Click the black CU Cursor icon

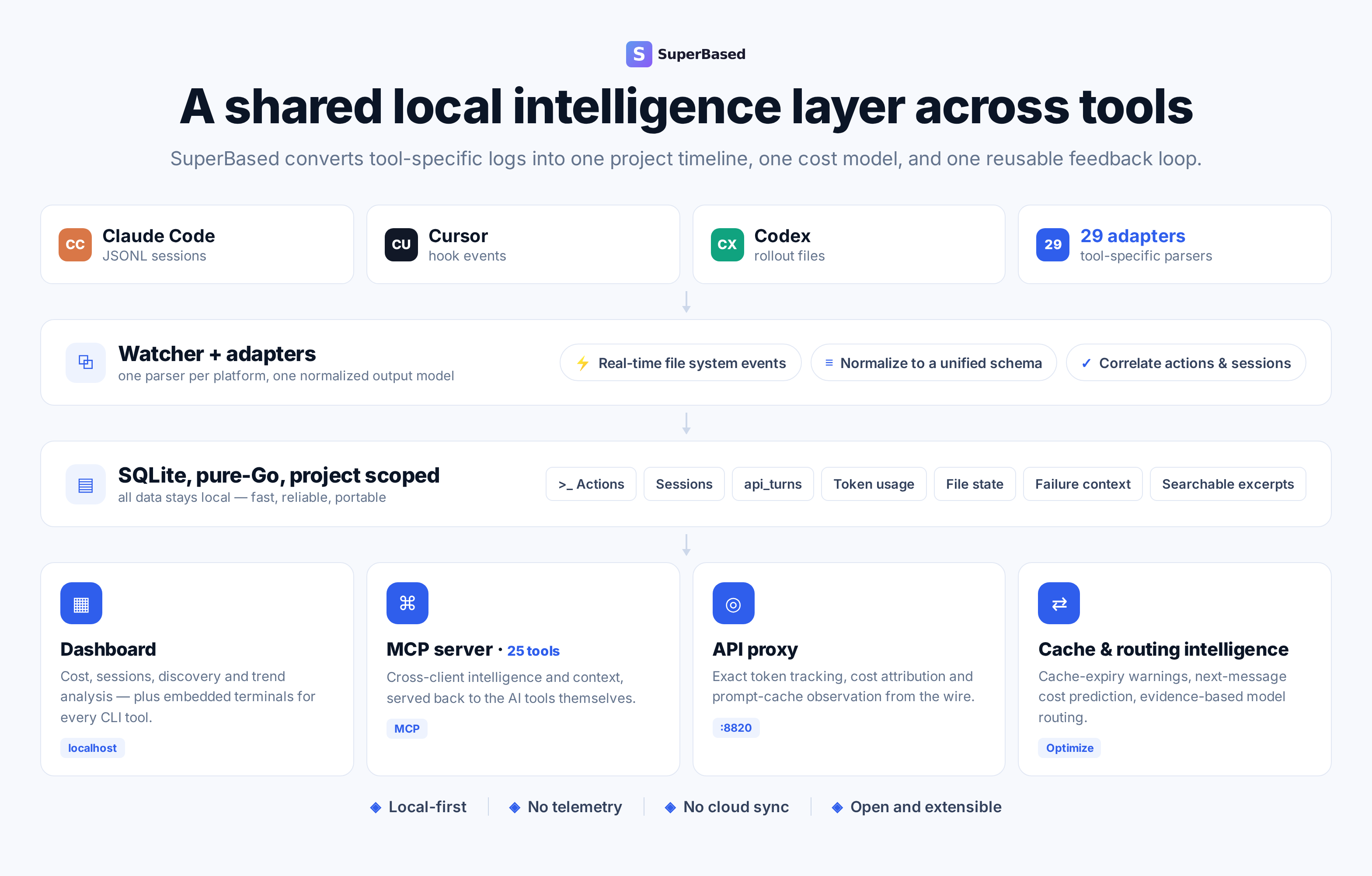pos(401,244)
